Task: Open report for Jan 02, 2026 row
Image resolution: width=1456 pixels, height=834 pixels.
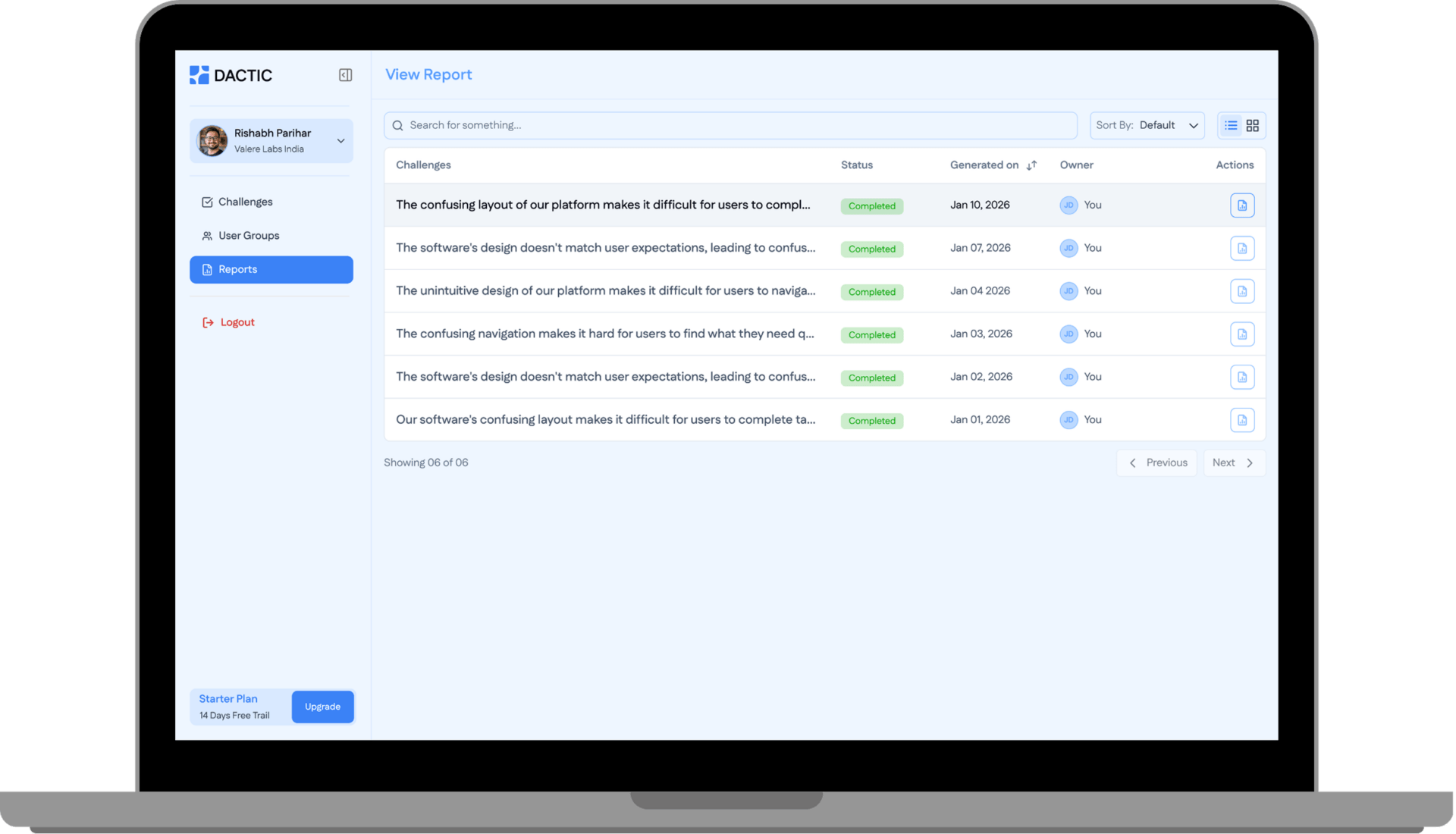Action: click(1242, 377)
